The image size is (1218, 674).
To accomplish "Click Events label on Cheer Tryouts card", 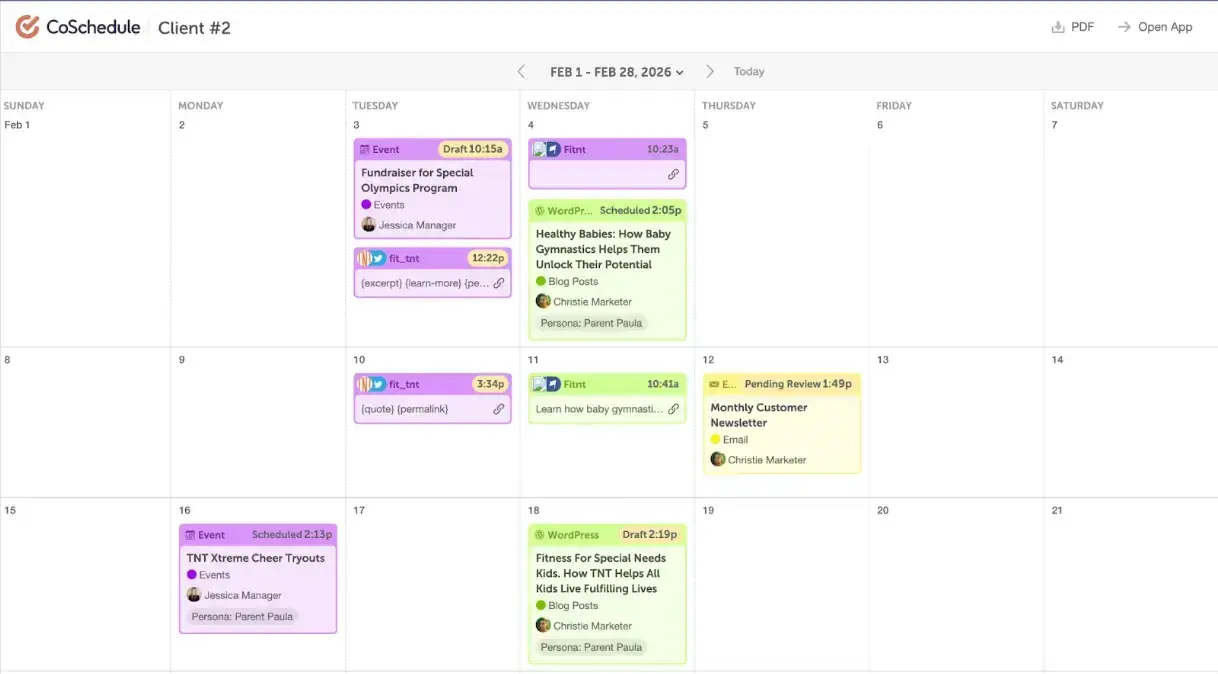I will tap(215, 575).
